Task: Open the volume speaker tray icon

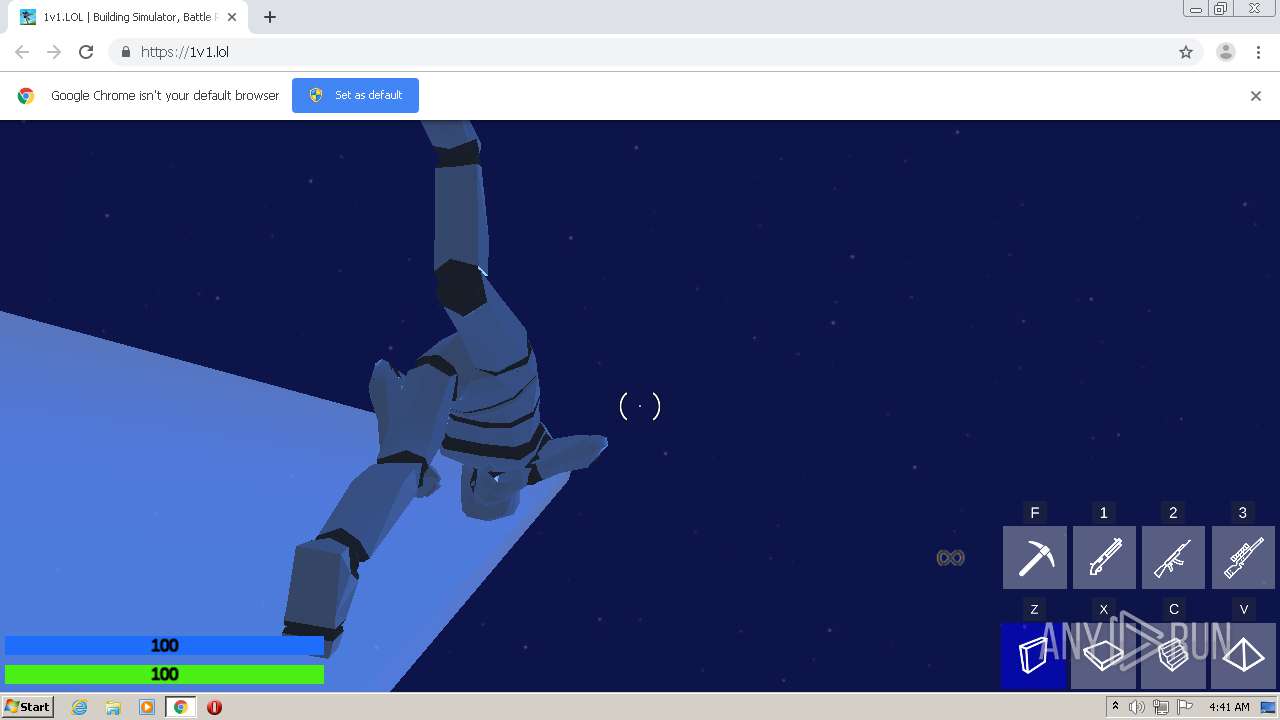Action: point(1137,707)
